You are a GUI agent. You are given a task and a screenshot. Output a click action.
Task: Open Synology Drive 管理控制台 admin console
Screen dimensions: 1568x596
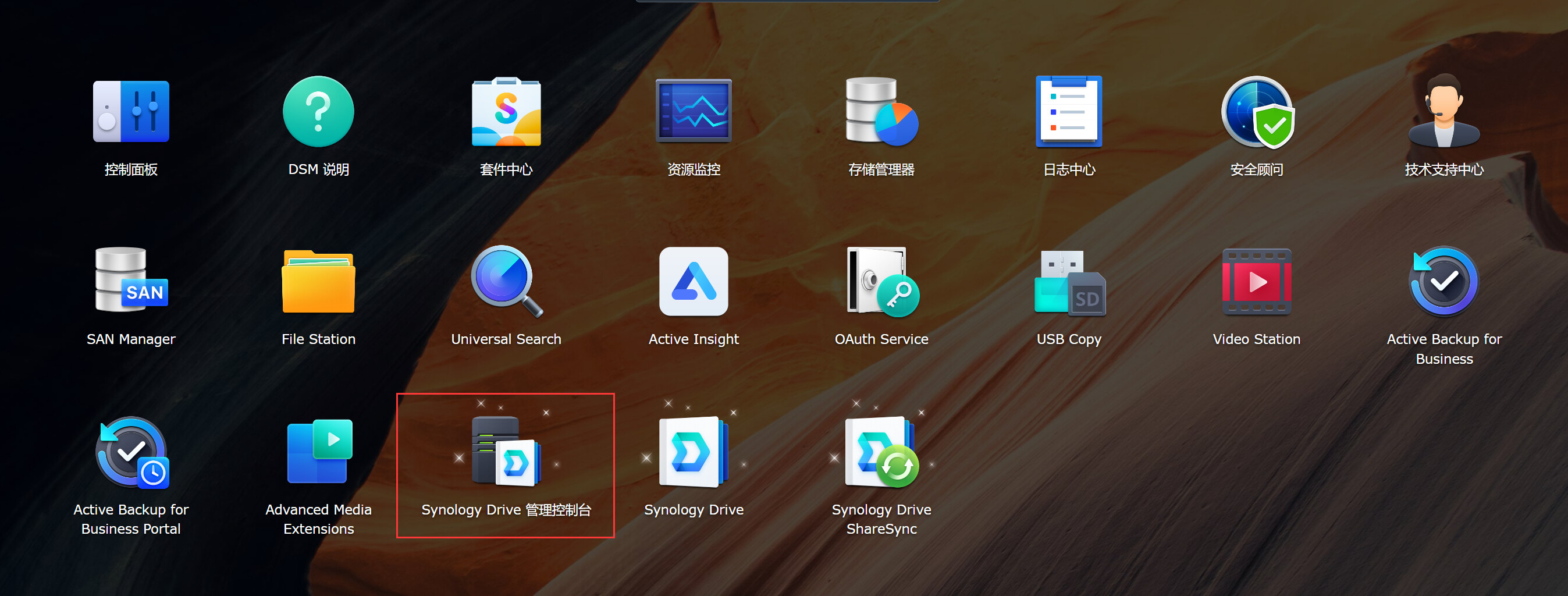tap(506, 452)
